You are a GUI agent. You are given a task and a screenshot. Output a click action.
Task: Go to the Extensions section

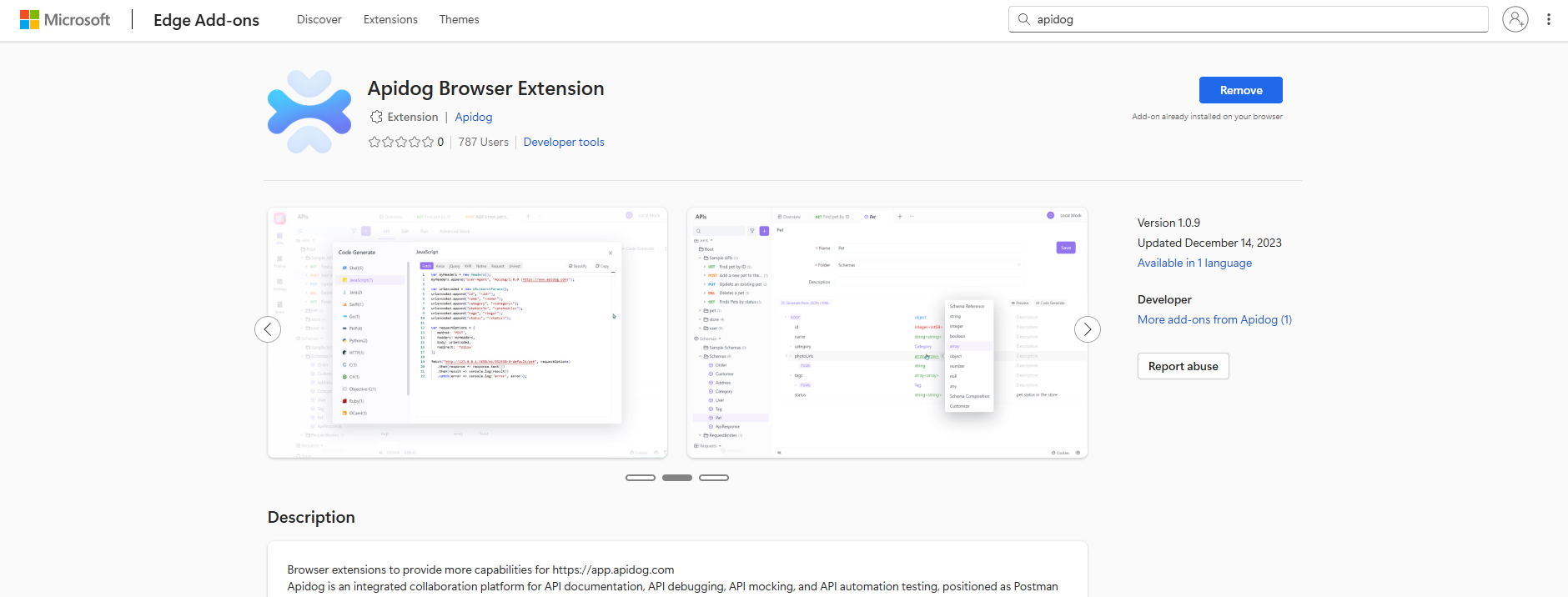tap(390, 19)
